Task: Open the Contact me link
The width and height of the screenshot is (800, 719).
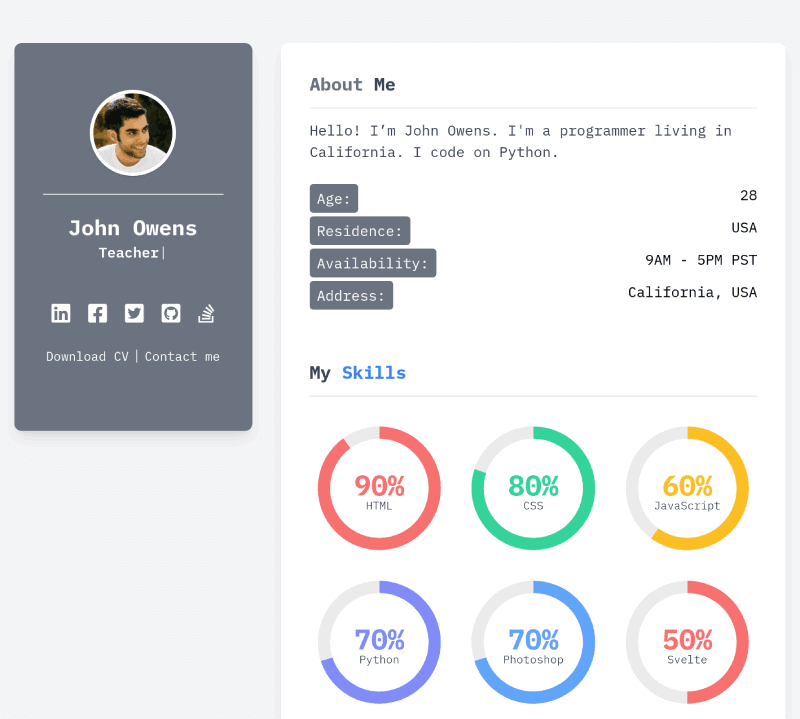Action: pos(182,356)
